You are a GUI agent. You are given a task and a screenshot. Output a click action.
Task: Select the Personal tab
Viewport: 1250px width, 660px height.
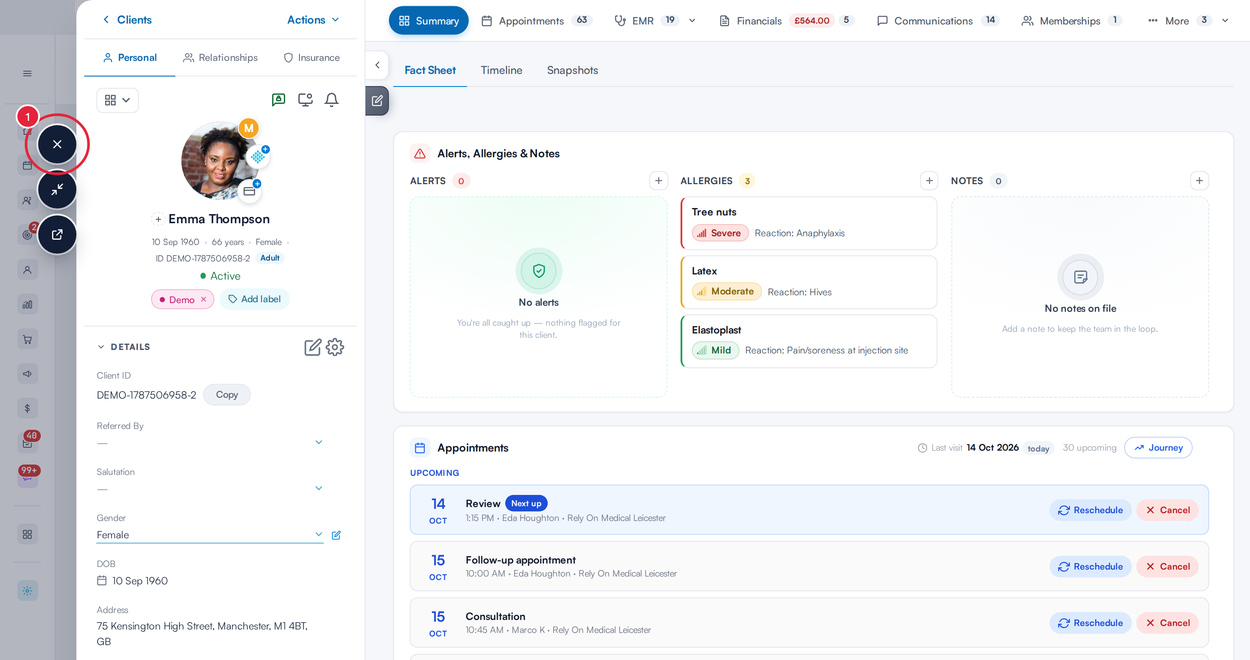[x=130, y=58]
